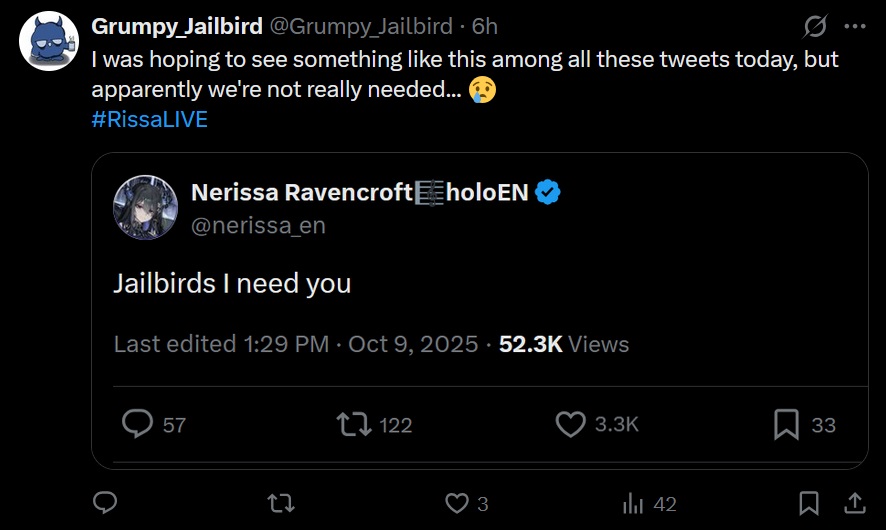The width and height of the screenshot is (886, 530).
Task: Click the blue verified badge
Action: [x=547, y=192]
